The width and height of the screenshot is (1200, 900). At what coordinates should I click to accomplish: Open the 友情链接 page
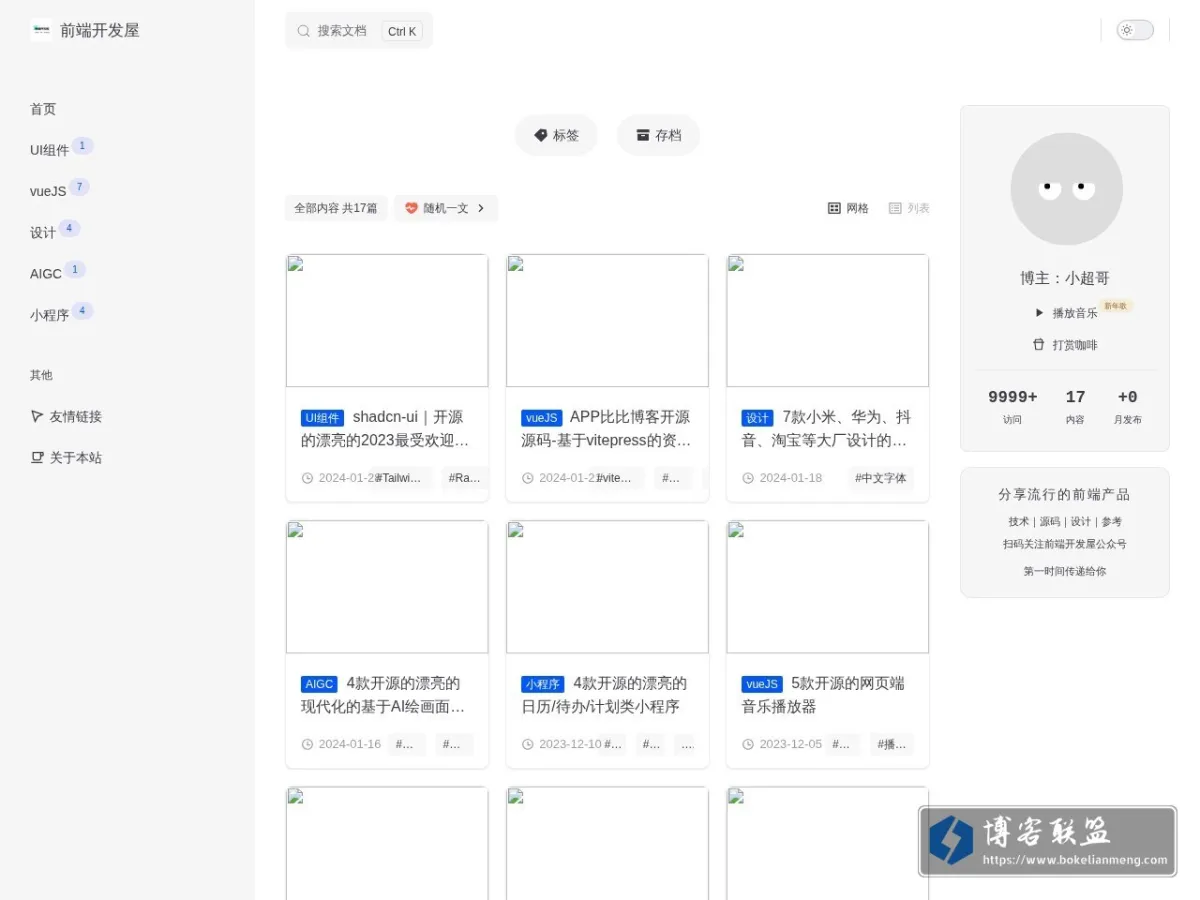[76, 416]
